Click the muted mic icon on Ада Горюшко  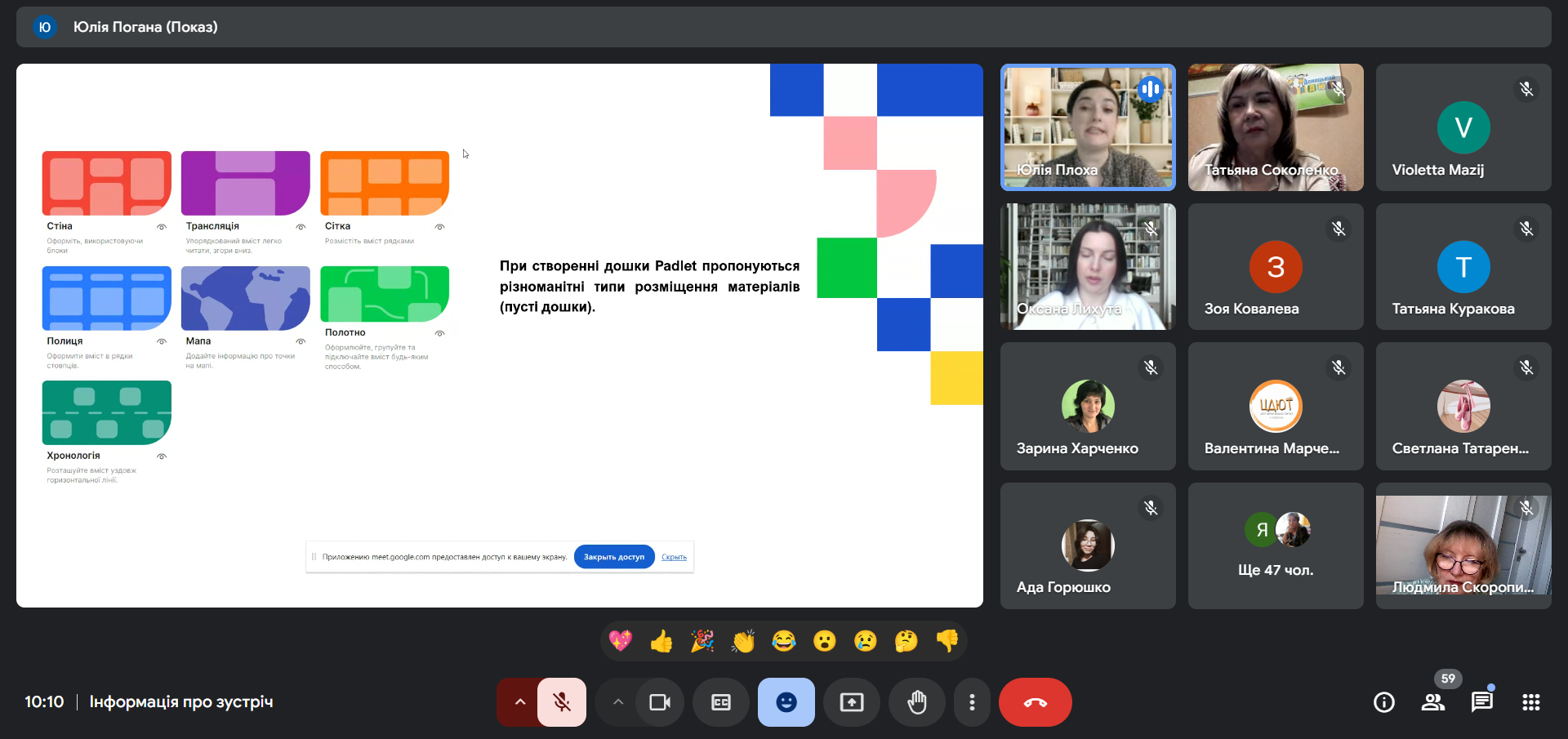1151,508
